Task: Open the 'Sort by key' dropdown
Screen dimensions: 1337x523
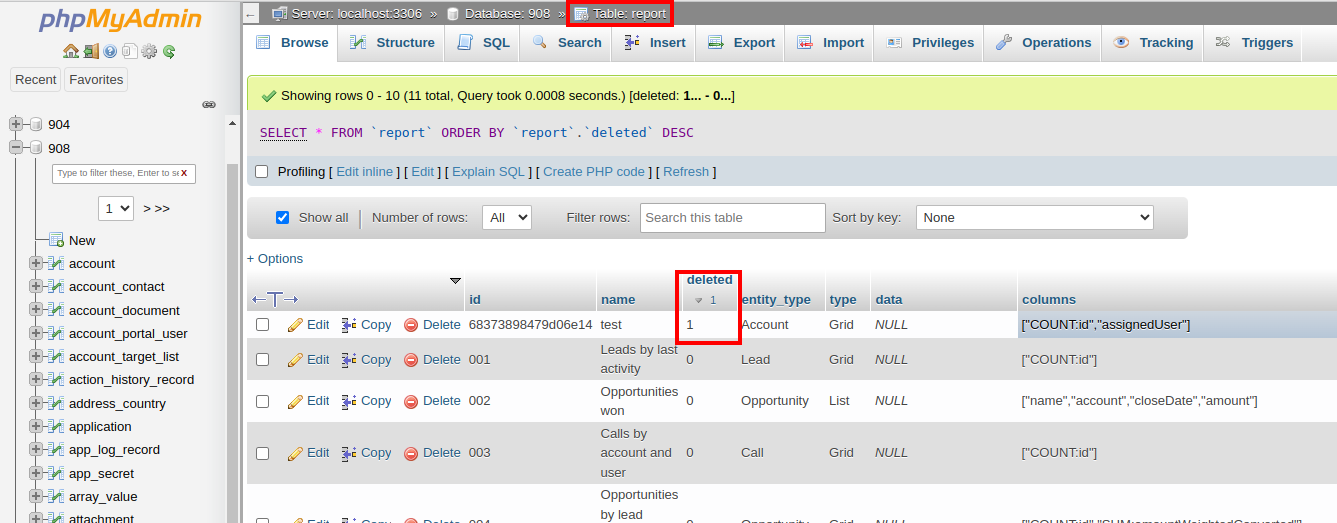Action: tap(1034, 218)
